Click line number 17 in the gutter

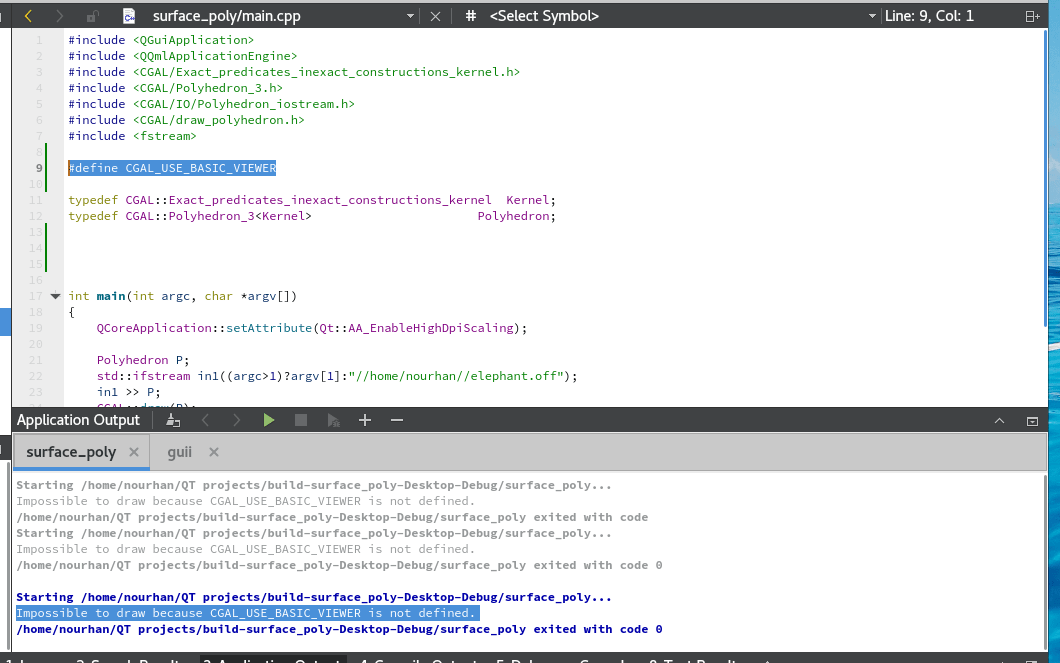(36, 296)
